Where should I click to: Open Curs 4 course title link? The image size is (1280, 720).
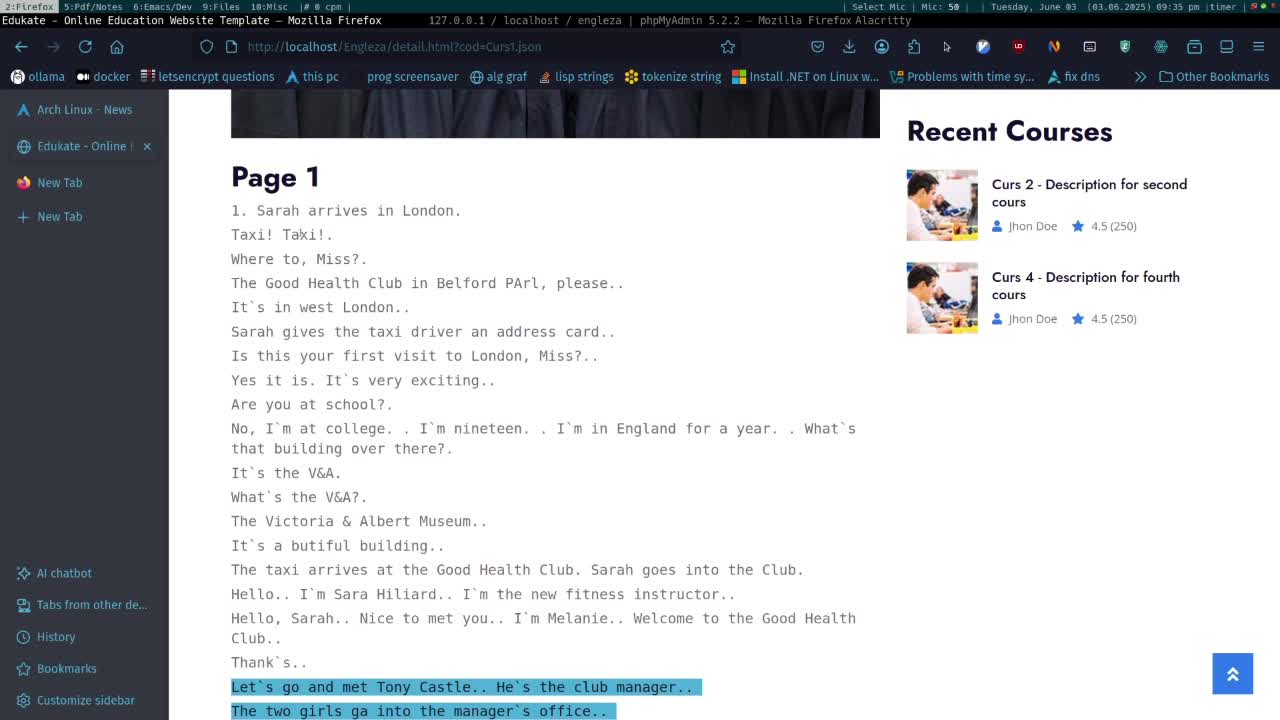(1085, 286)
